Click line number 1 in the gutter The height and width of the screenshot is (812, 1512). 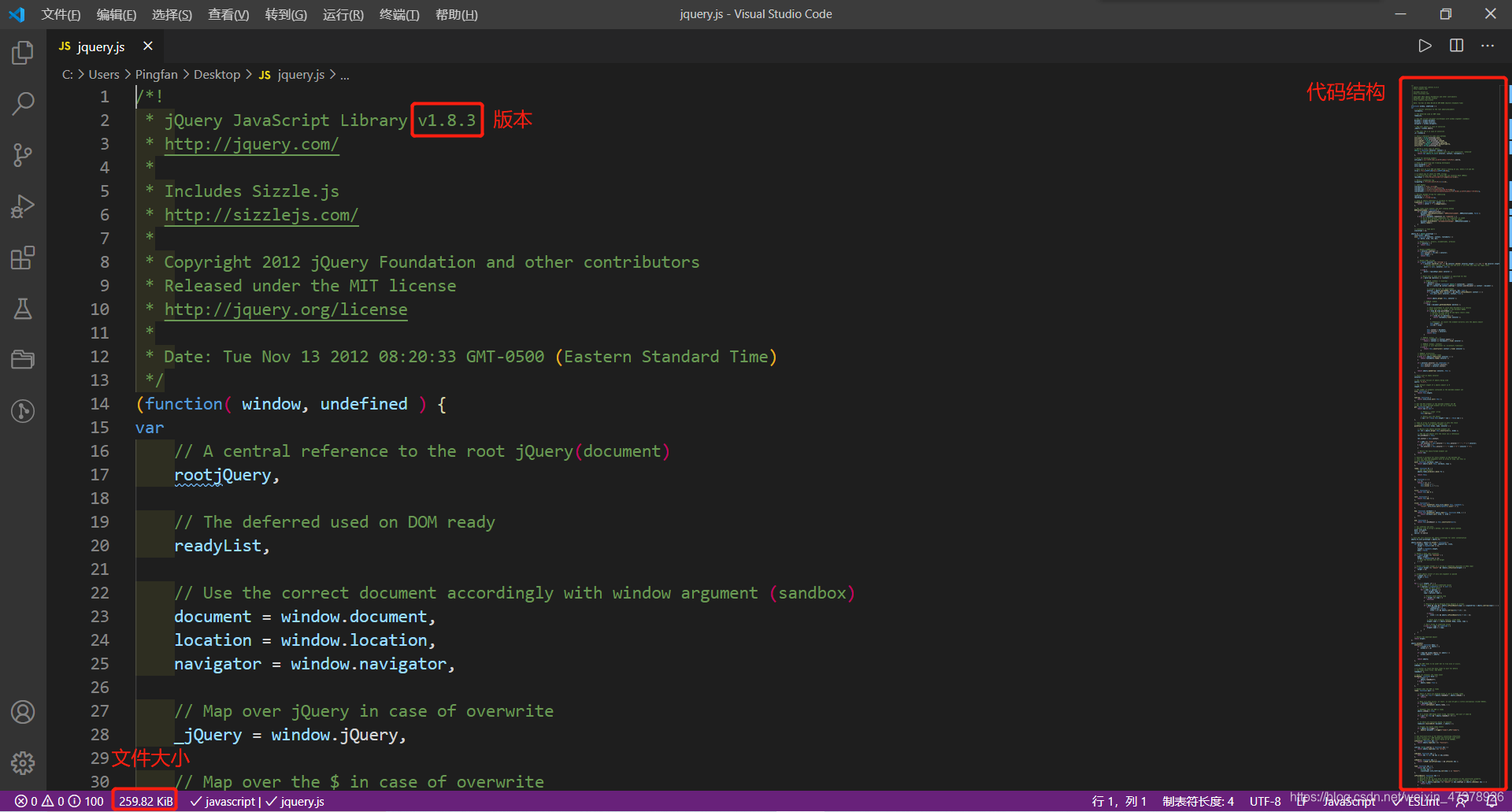(105, 97)
